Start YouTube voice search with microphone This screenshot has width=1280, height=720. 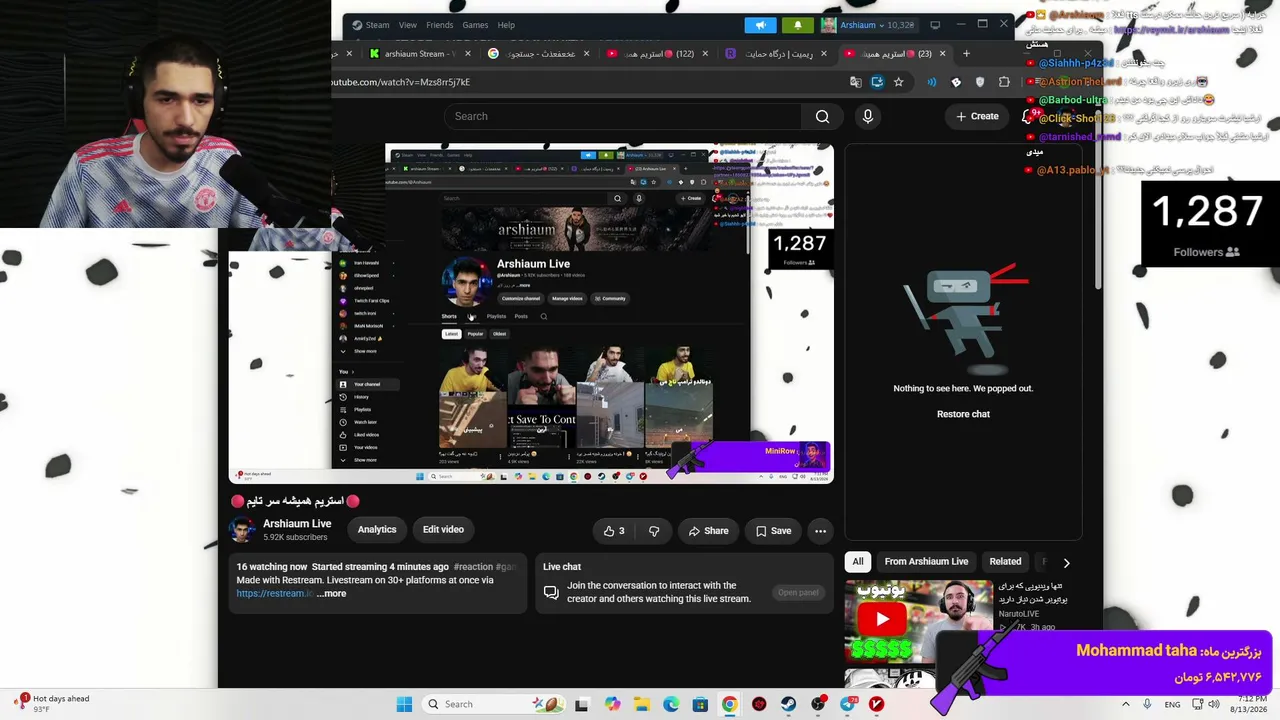point(868,116)
